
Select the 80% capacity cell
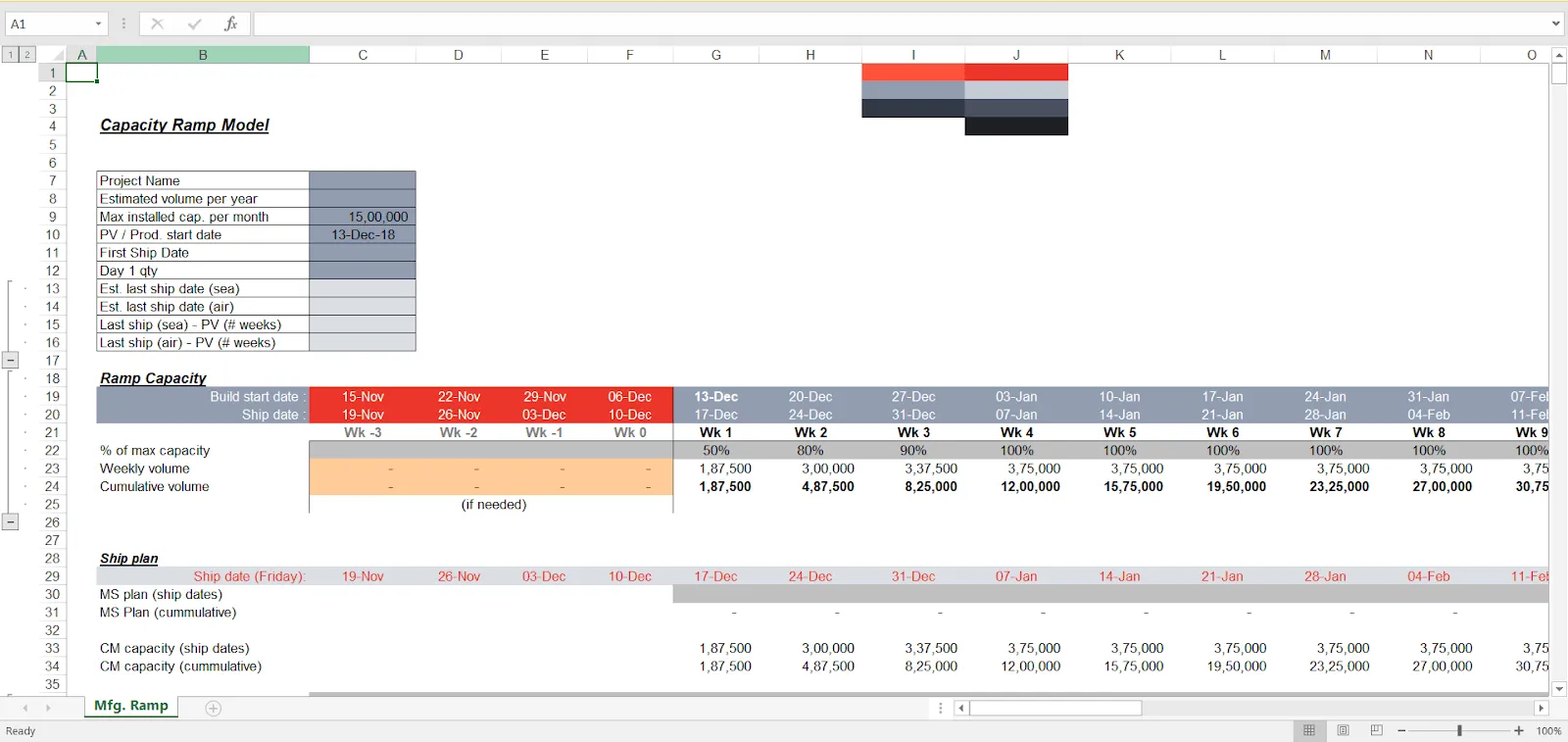pyautogui.click(x=810, y=451)
